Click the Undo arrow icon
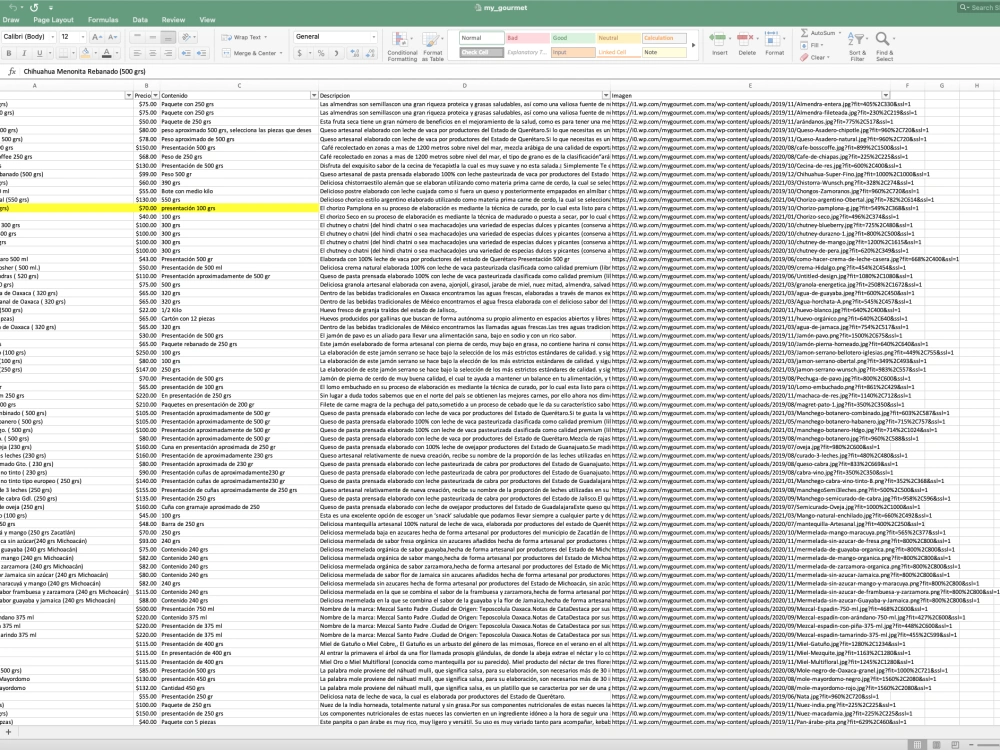 (13, 8)
